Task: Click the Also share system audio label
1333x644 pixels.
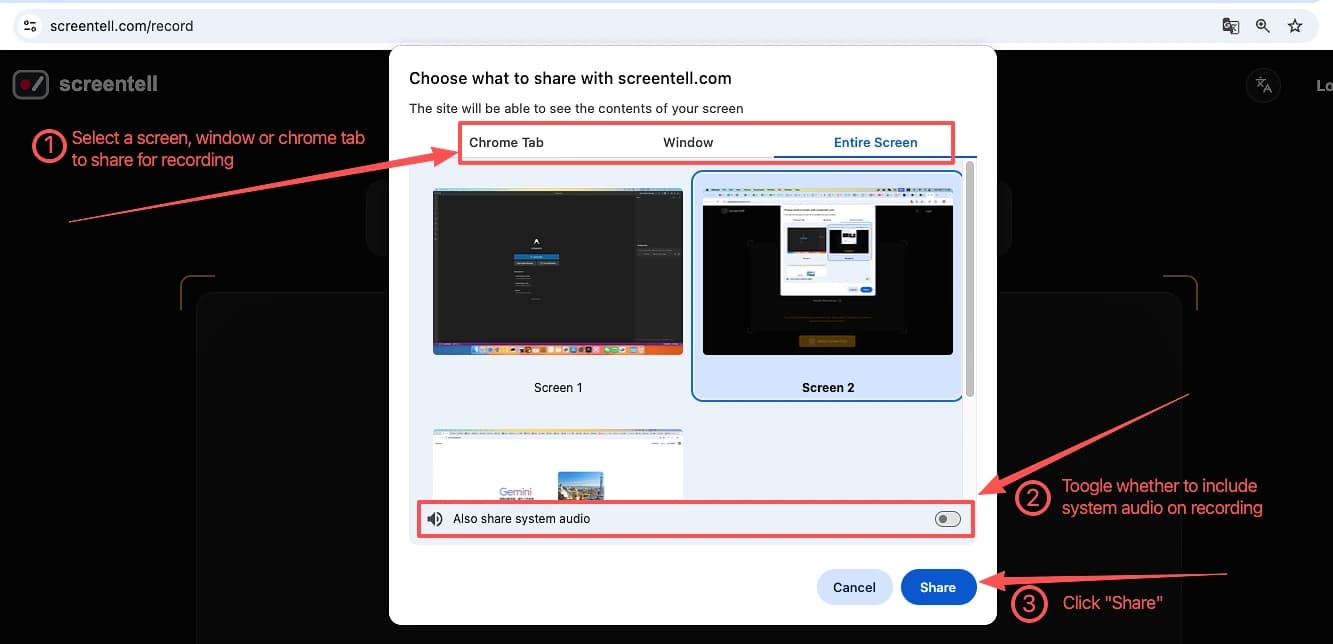Action: point(521,518)
